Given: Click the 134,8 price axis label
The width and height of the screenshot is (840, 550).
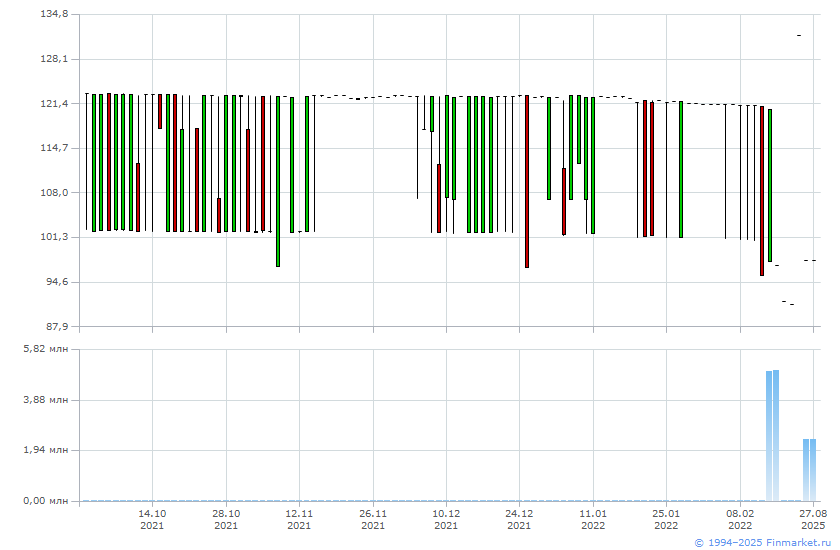Looking at the screenshot, I should point(55,14).
